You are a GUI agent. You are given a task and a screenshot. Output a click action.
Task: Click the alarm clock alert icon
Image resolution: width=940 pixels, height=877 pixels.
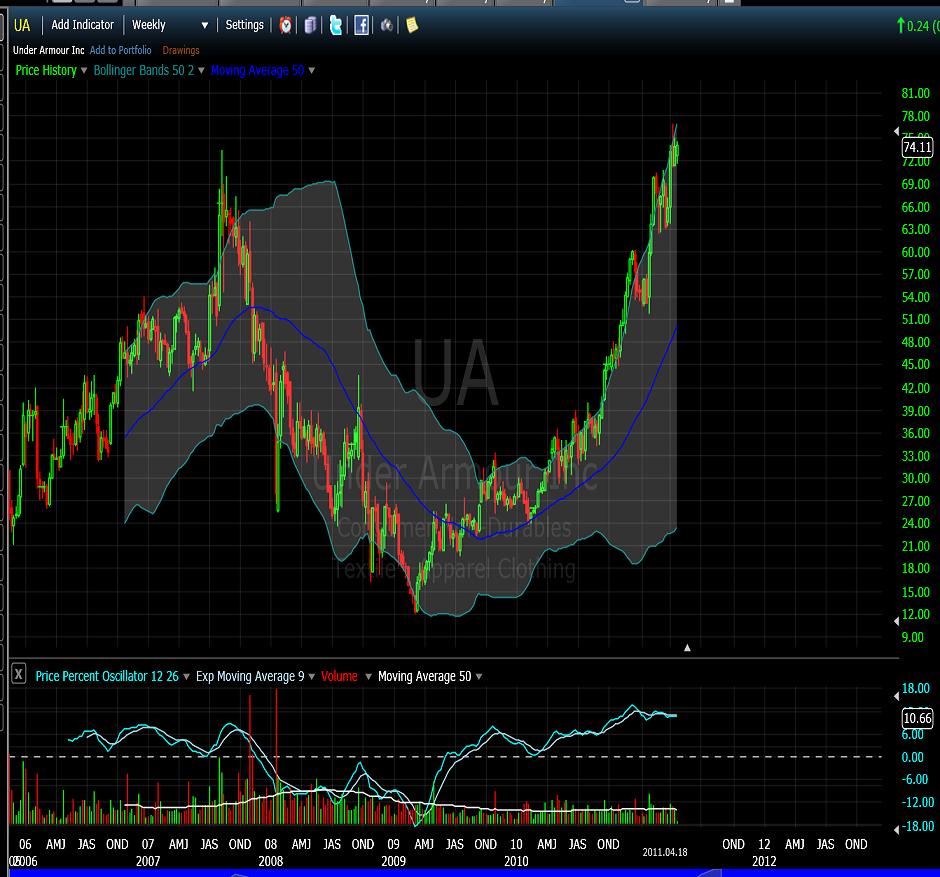click(x=287, y=25)
